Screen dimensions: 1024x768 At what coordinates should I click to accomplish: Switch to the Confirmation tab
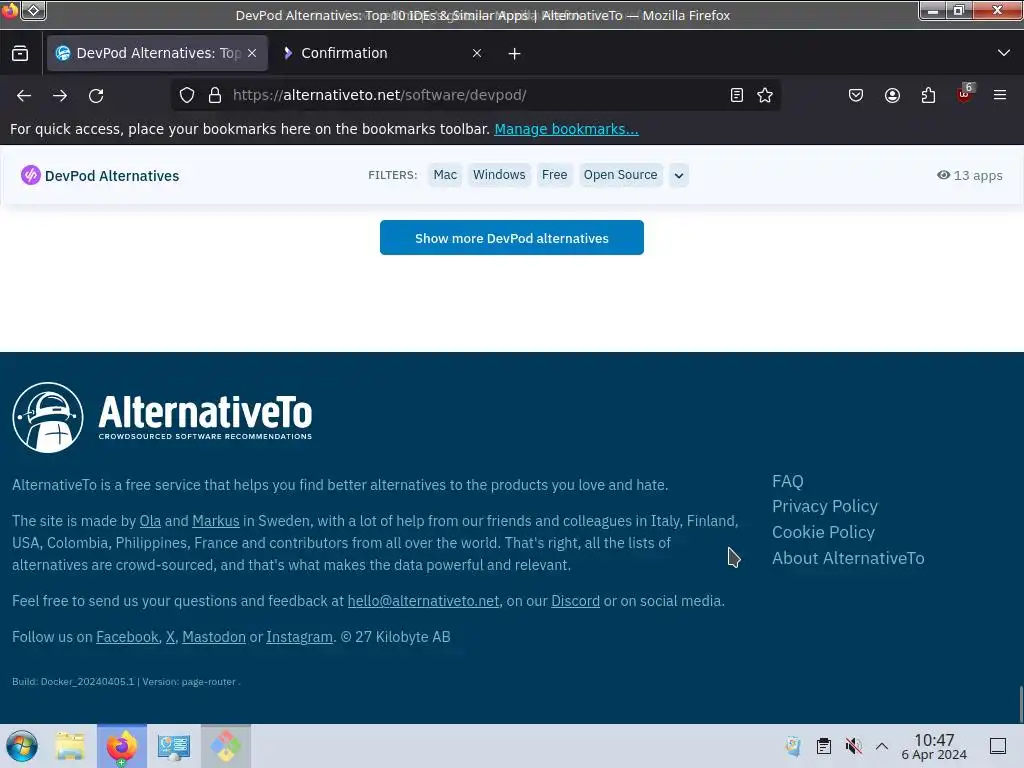(383, 54)
